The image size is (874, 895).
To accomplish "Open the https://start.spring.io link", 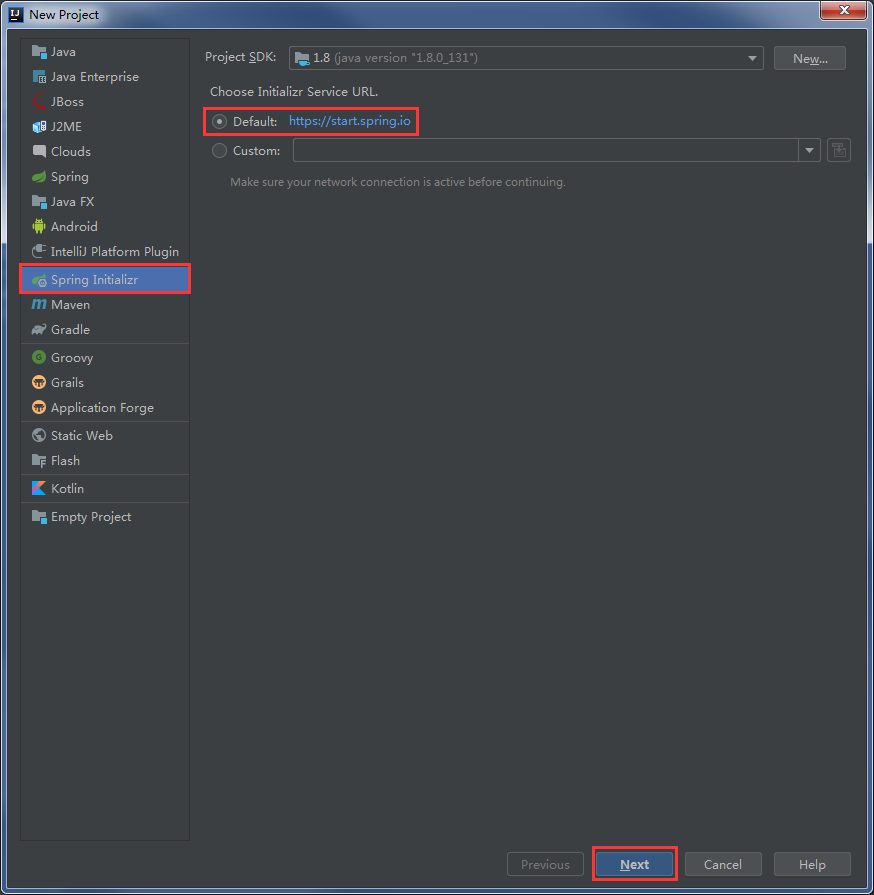I will click(349, 121).
